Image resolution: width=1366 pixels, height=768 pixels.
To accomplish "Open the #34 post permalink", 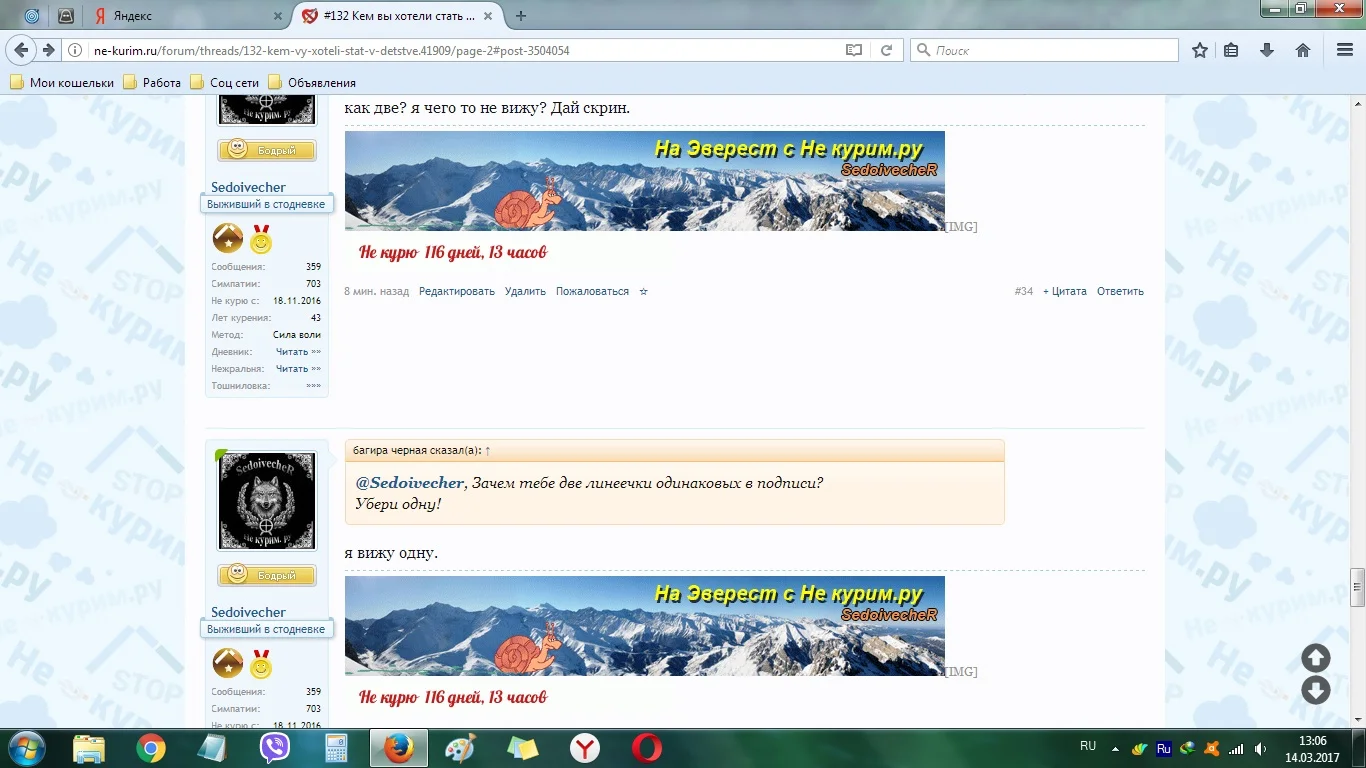I will 1024,292.
